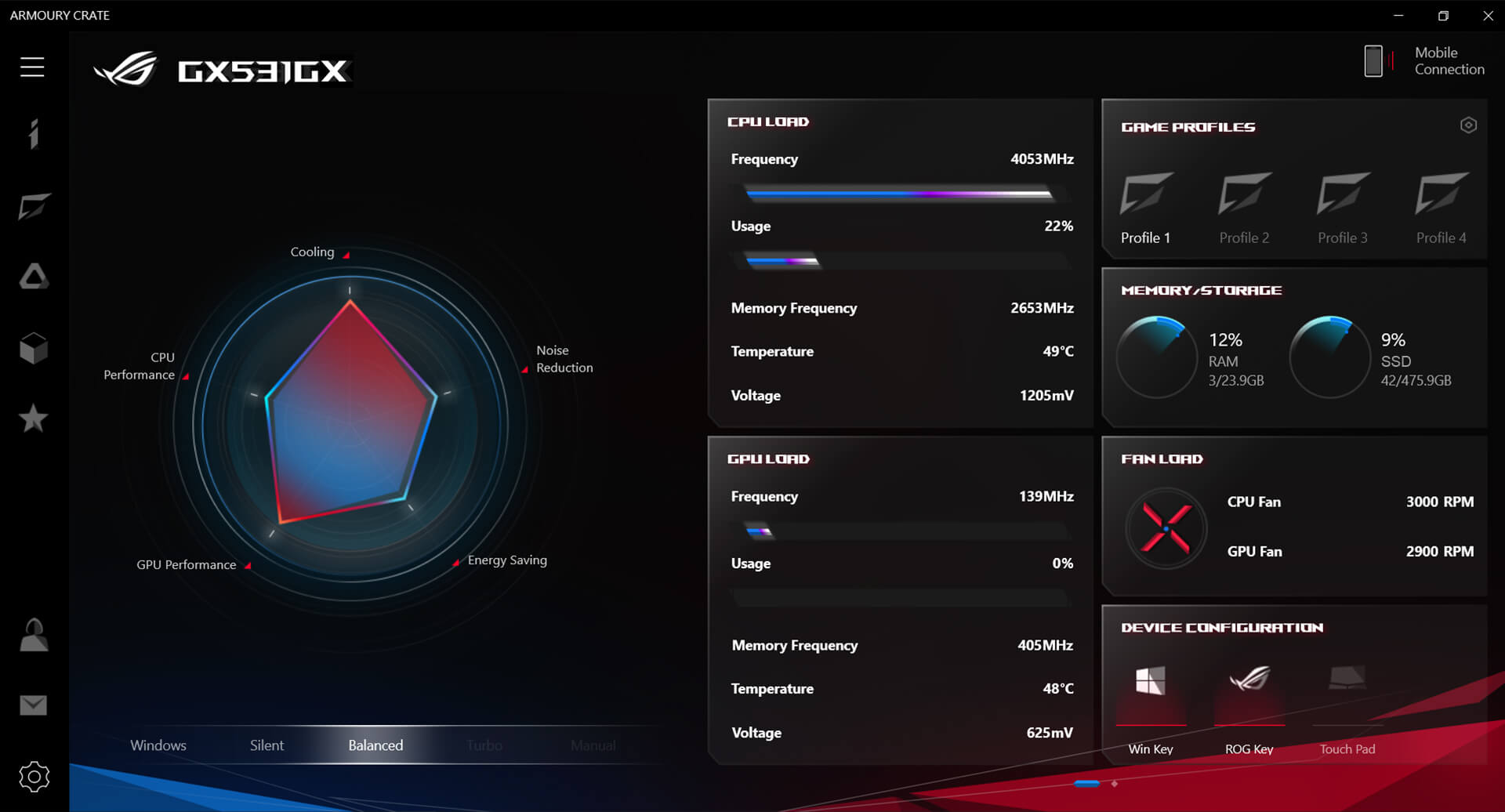Click the 22% CPU usage value
This screenshot has height=812, width=1505.
(1058, 227)
